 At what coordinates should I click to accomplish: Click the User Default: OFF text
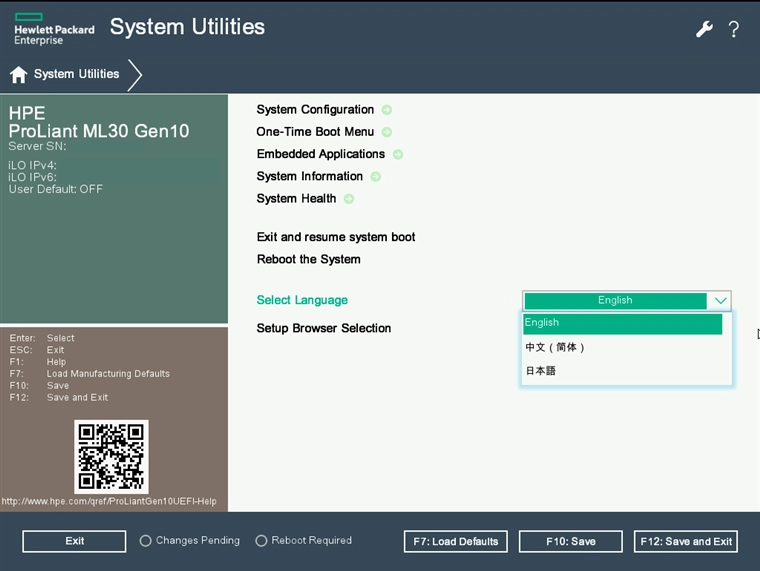coord(56,189)
